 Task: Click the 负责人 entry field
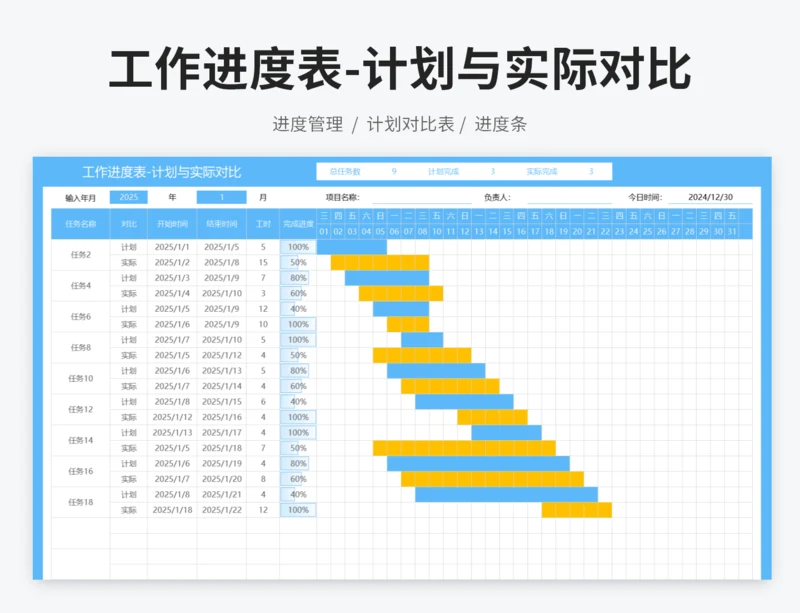tap(570, 198)
